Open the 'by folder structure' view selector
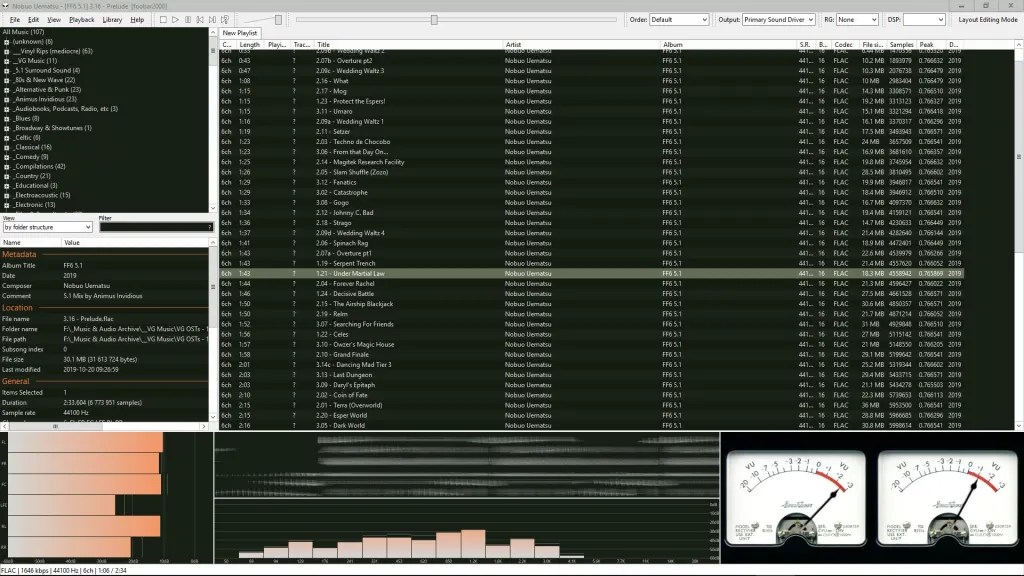 [46, 227]
